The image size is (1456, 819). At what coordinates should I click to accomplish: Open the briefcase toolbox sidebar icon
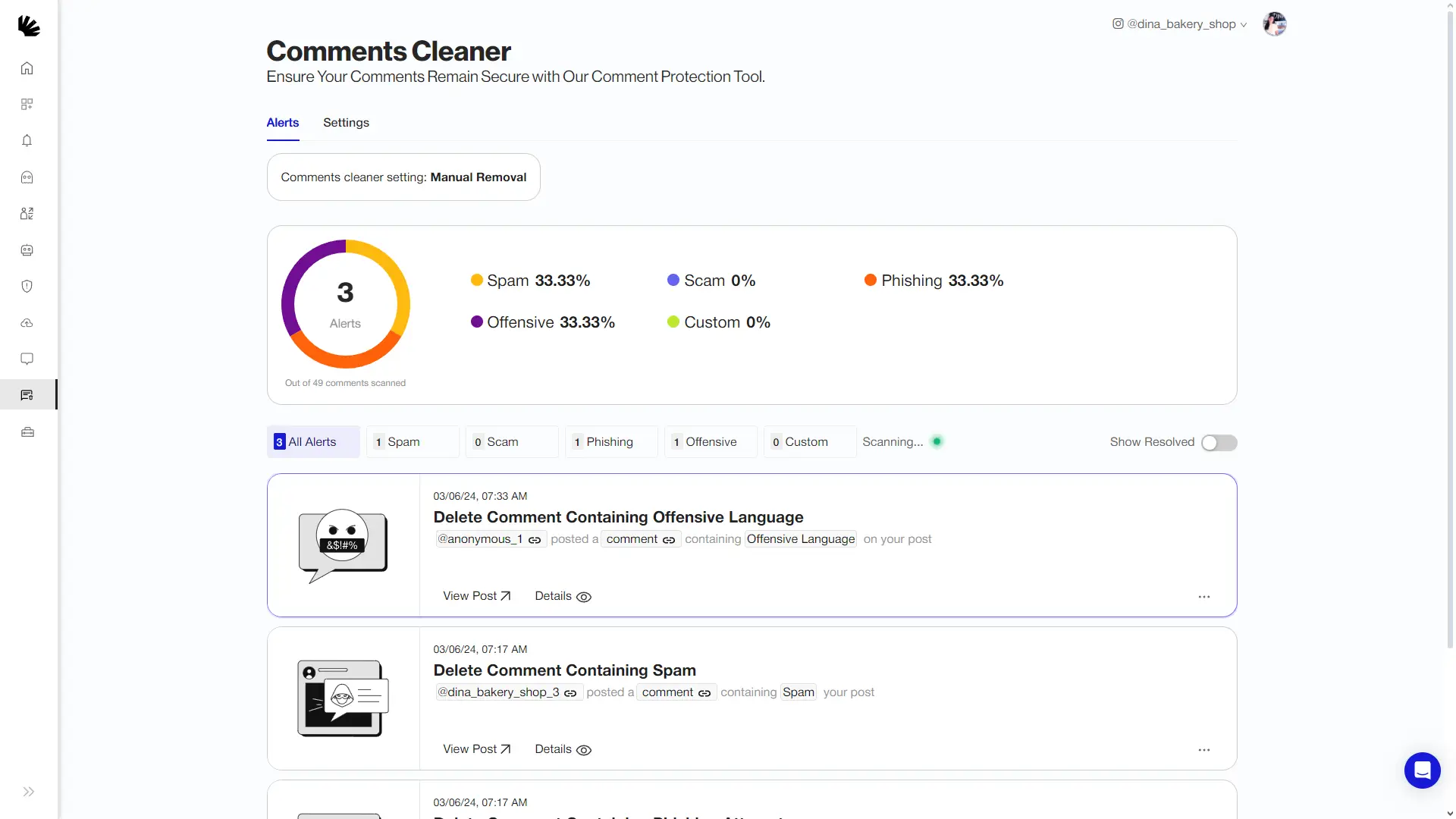[x=27, y=432]
